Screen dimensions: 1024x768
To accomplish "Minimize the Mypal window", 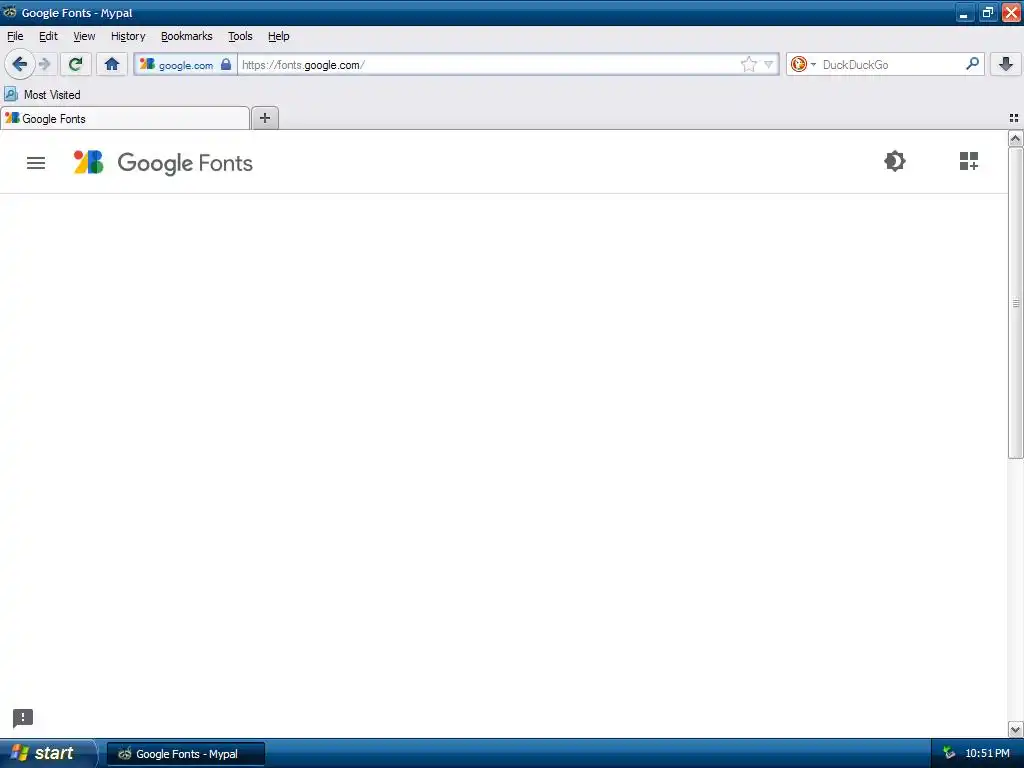I will click(964, 13).
